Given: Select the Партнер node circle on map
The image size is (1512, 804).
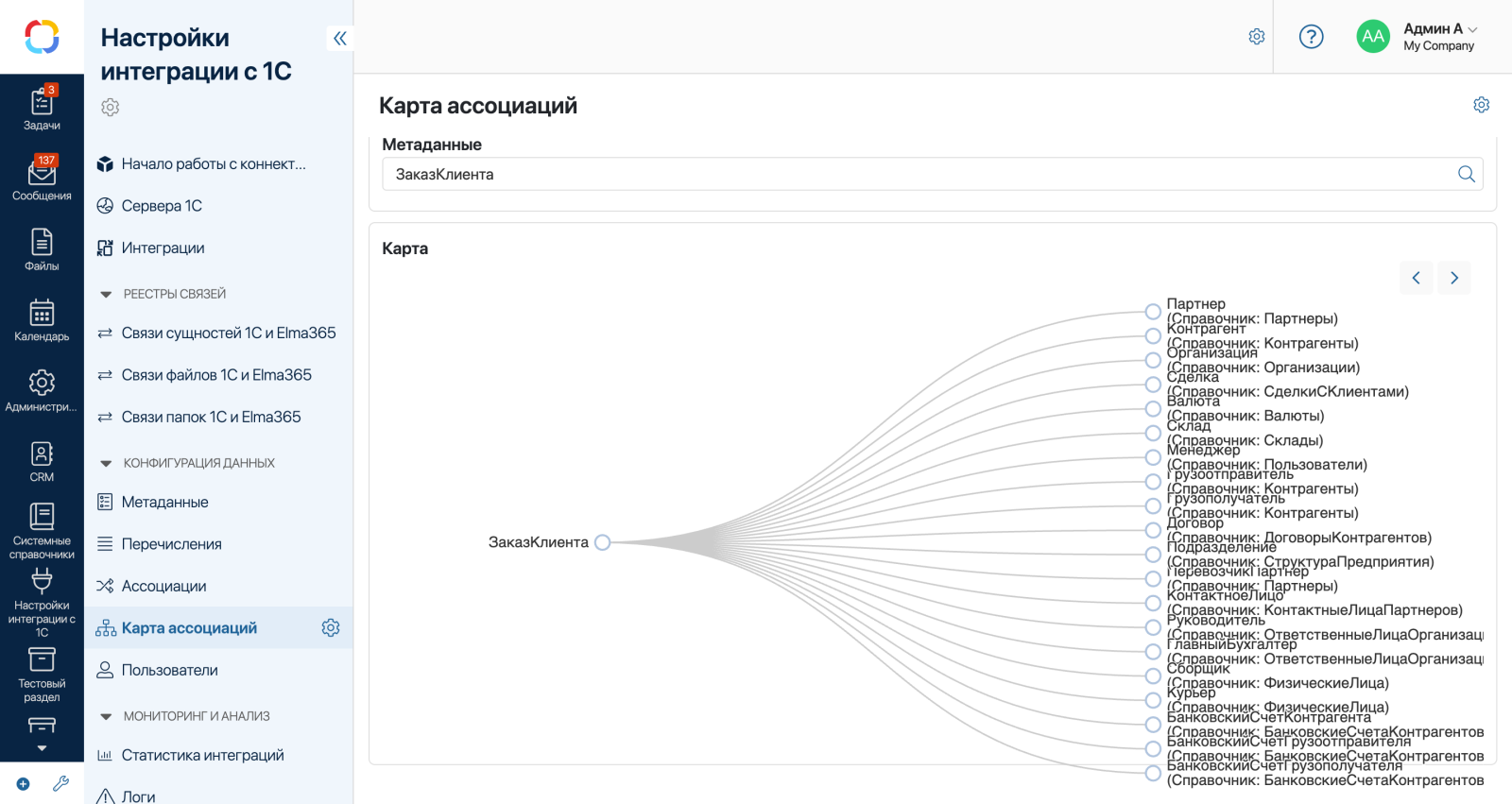Looking at the screenshot, I should (x=1153, y=312).
